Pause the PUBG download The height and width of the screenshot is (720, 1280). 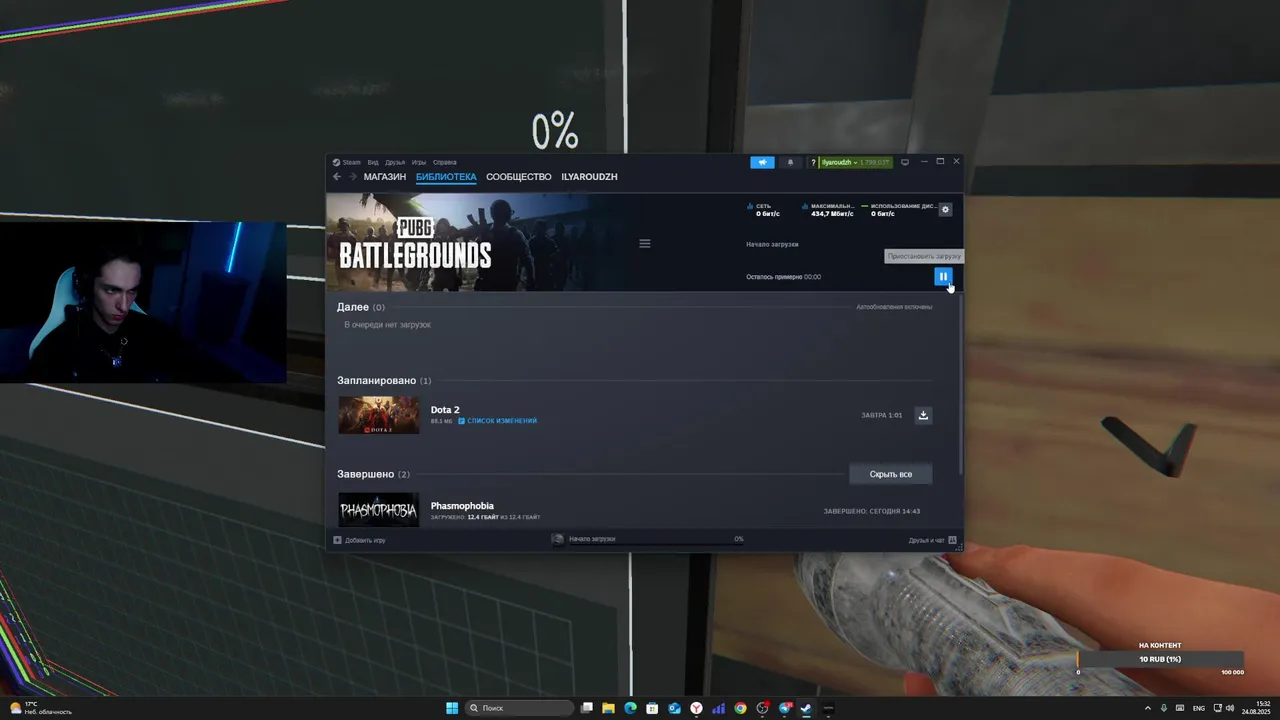click(943, 277)
